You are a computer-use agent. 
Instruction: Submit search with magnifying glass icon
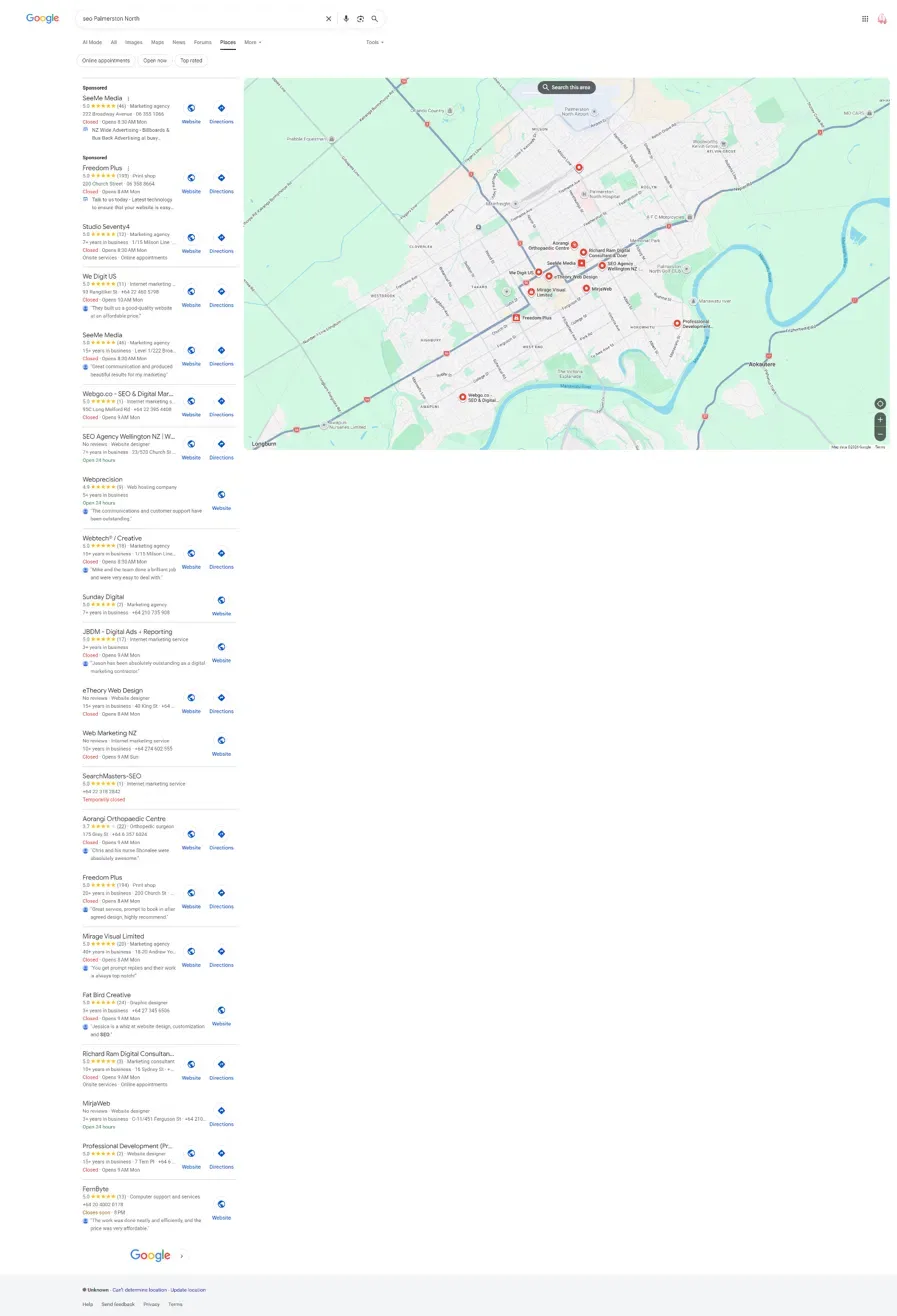(x=375, y=18)
